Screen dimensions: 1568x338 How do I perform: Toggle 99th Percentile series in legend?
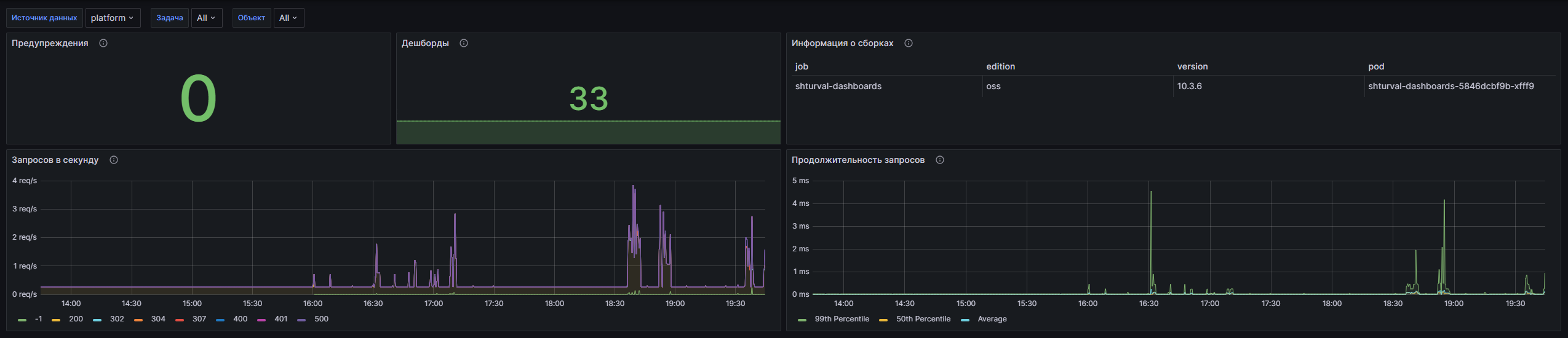[842, 319]
